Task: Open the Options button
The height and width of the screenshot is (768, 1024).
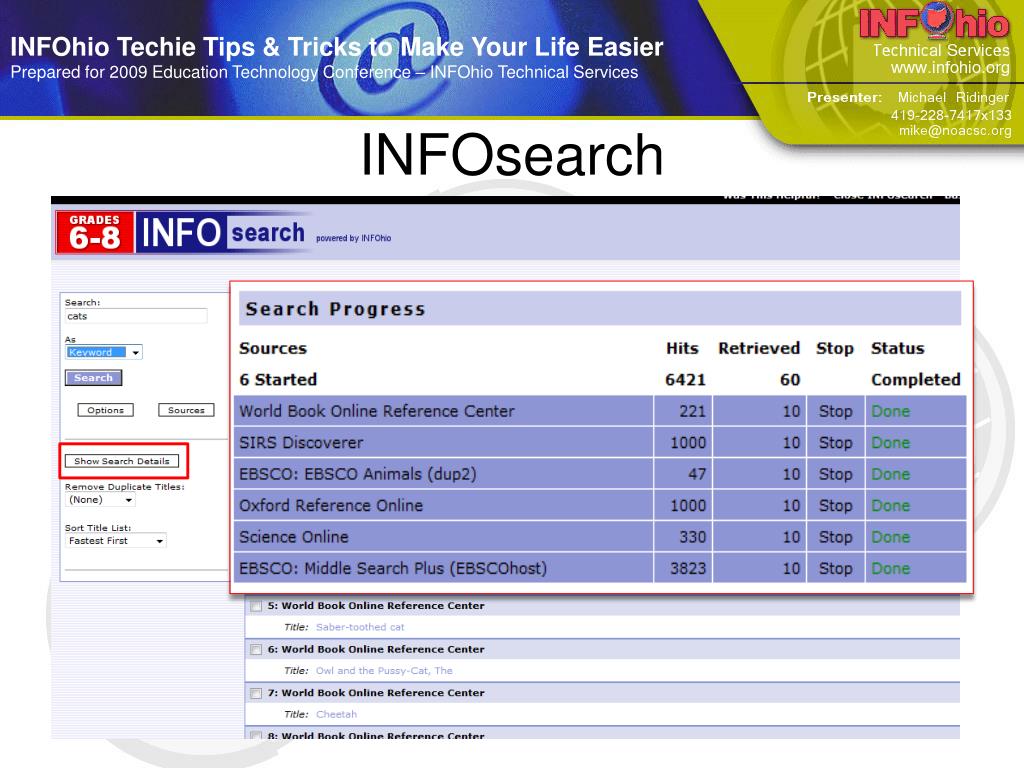Action: [x=106, y=410]
